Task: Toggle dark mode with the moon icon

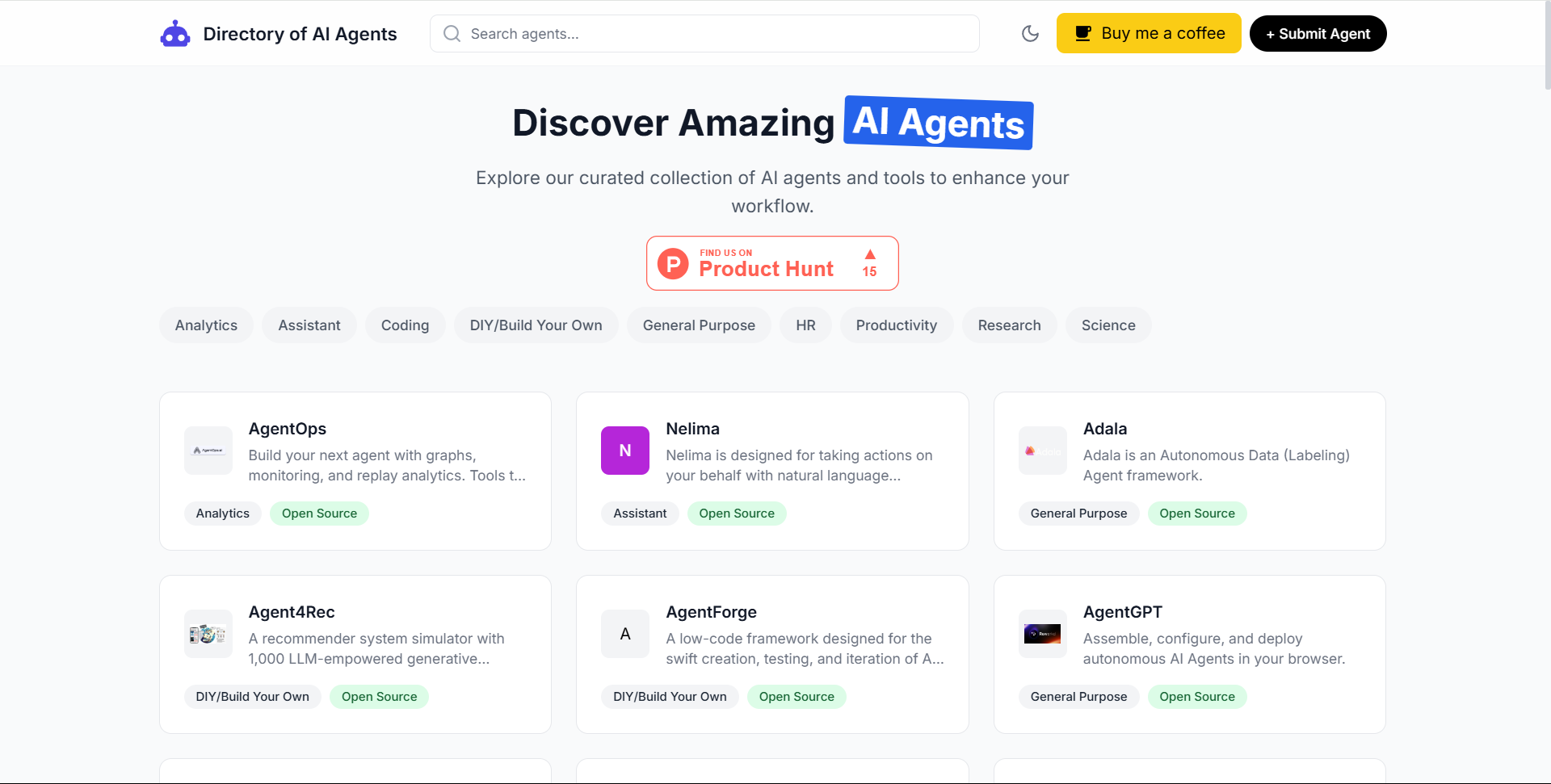Action: (1030, 34)
